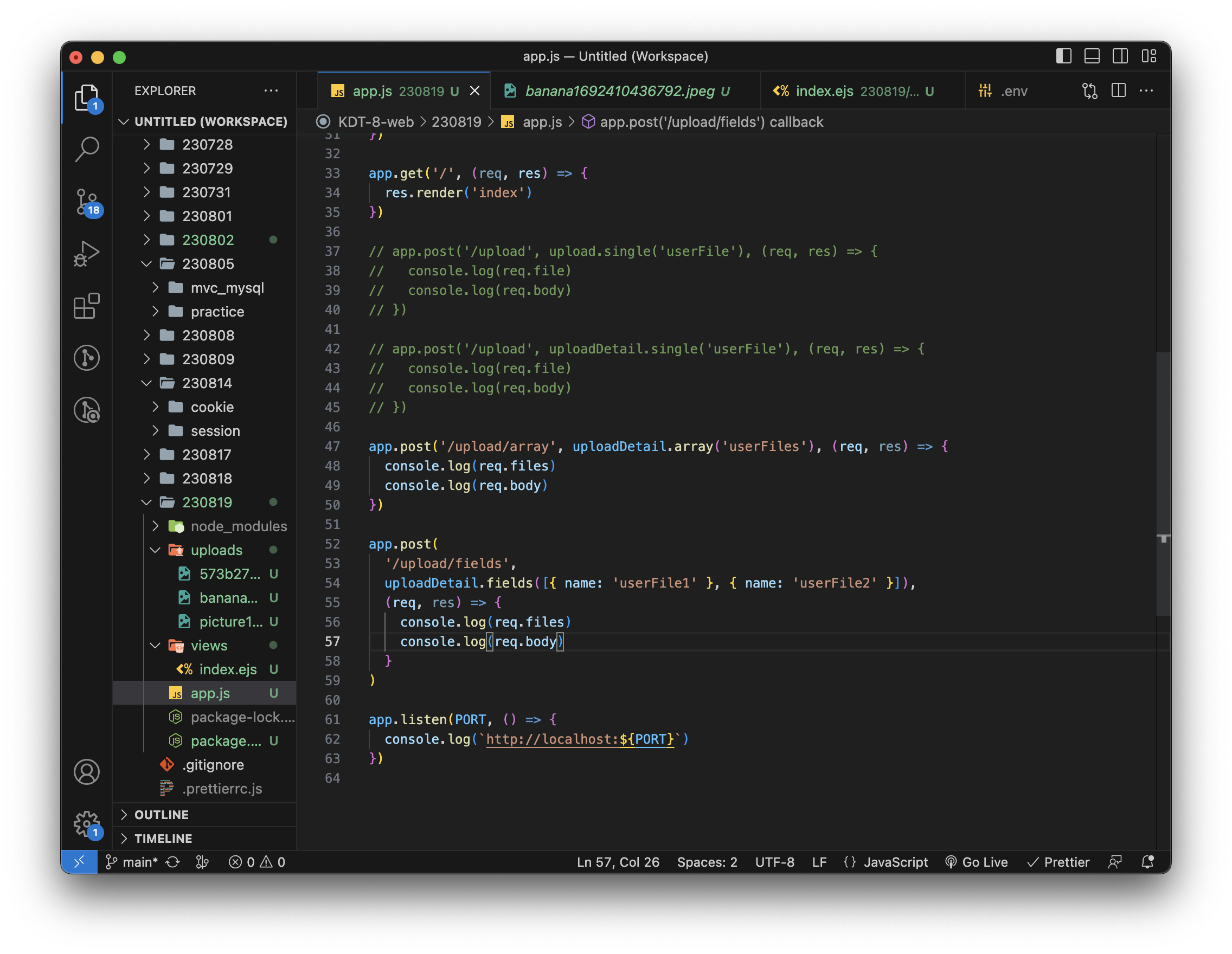
Task: Collapse the uploads folder
Action: pyautogui.click(x=205, y=550)
